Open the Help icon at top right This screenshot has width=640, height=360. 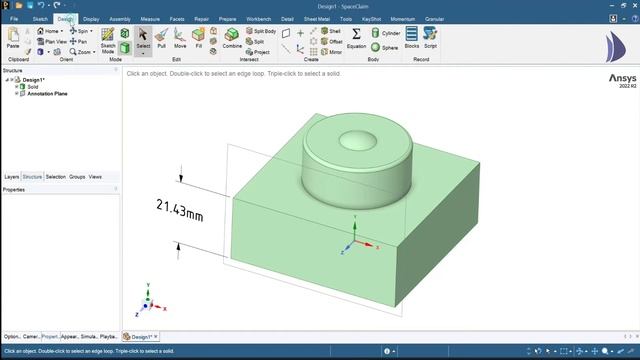pyautogui.click(x=635, y=19)
